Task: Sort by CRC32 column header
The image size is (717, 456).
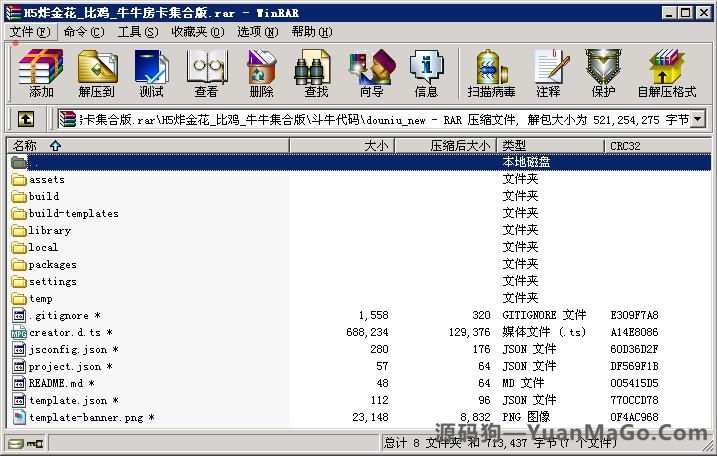Action: click(658, 145)
